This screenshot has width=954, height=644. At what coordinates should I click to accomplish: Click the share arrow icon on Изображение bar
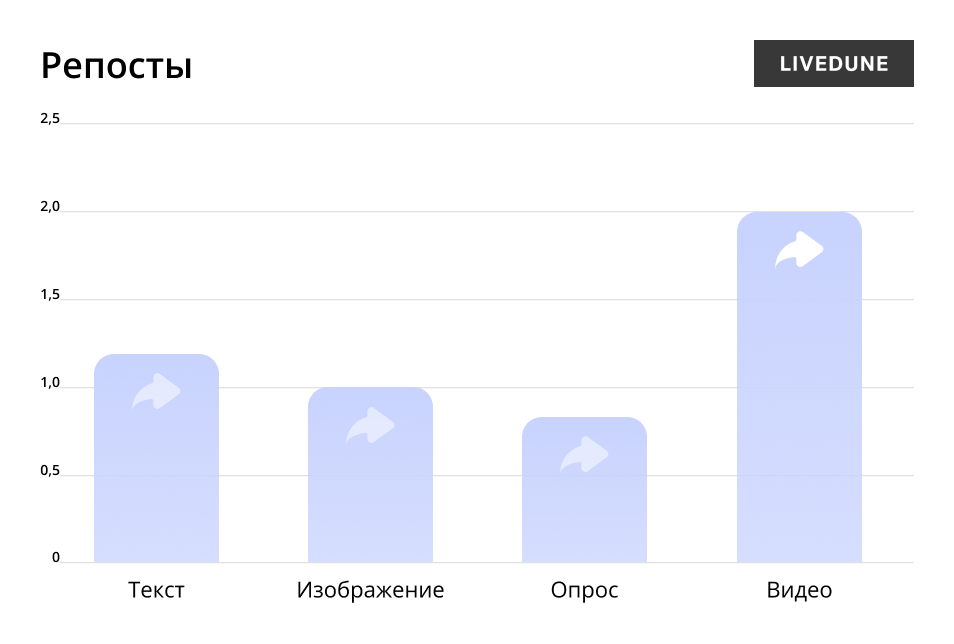point(370,426)
